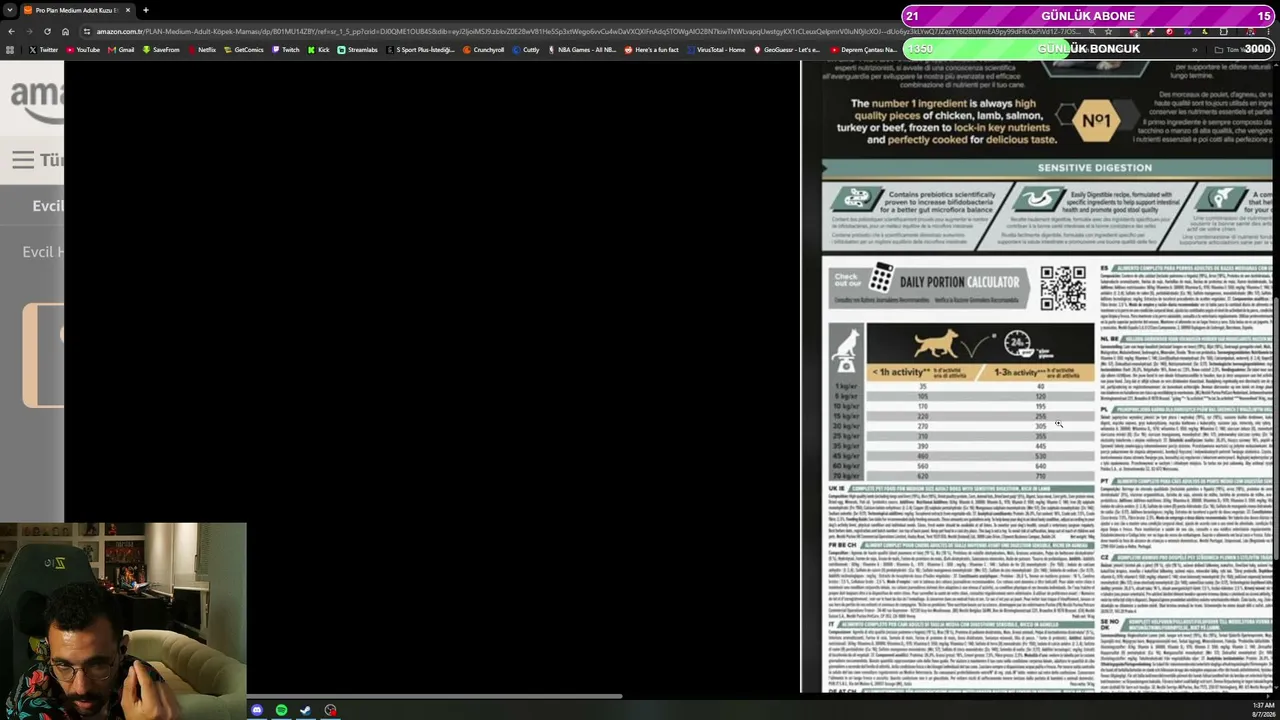This screenshot has width=1280, height=720.
Task: Open the Kick bookmark
Action: [319, 49]
